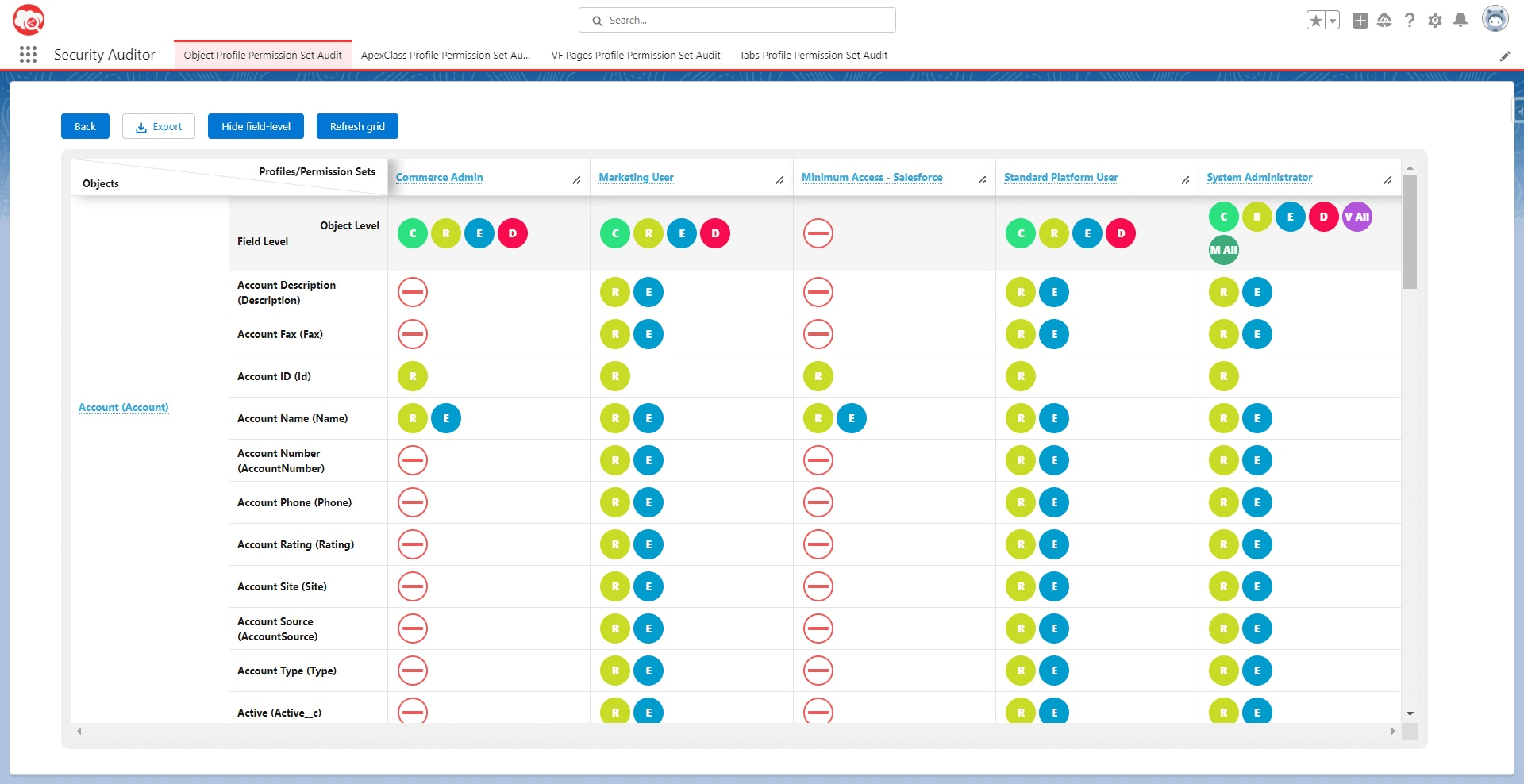
Task: Click Edit icon for Account Rating under System Administrator
Action: click(x=1257, y=544)
